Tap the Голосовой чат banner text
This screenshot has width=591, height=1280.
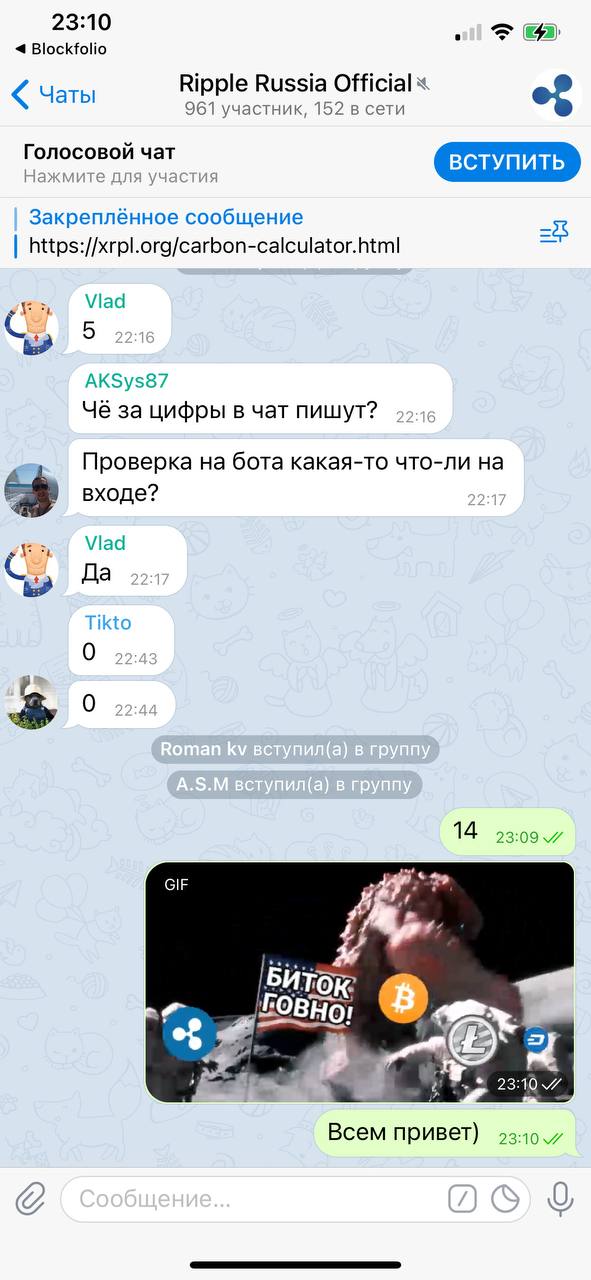99,152
